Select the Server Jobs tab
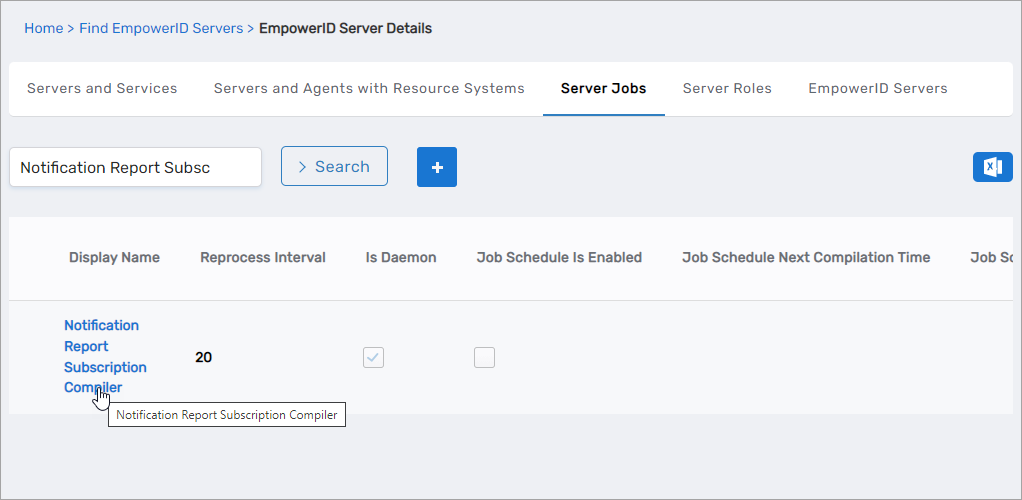This screenshot has width=1022, height=500. point(603,88)
